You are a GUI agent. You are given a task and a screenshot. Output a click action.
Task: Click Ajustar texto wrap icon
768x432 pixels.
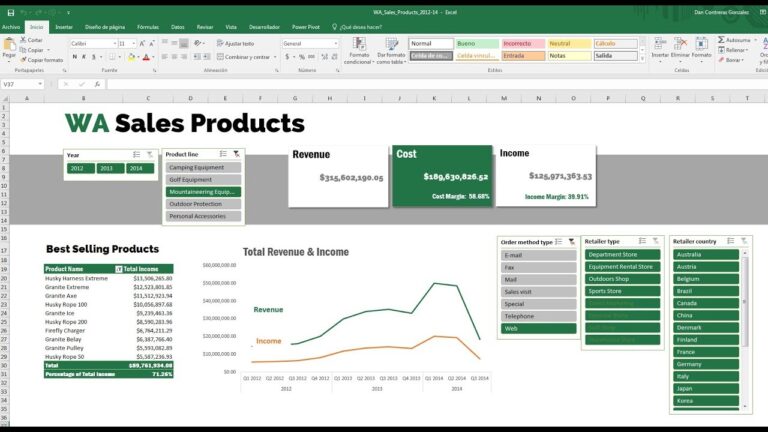(220, 44)
